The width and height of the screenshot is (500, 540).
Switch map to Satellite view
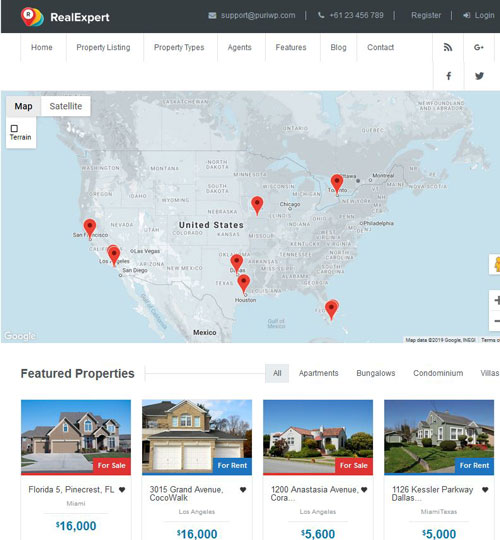coord(66,106)
